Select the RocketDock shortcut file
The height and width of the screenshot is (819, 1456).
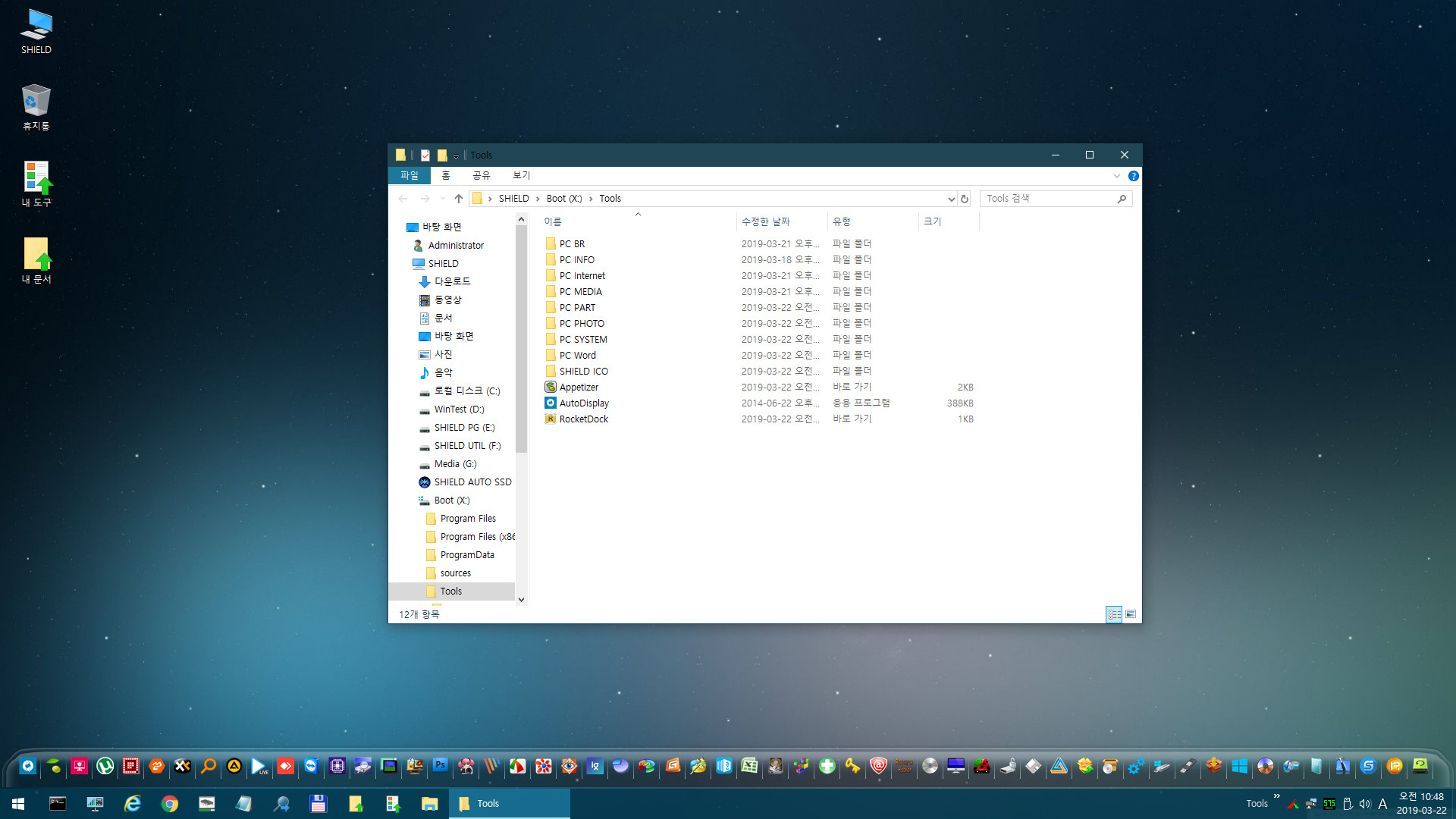pos(583,419)
